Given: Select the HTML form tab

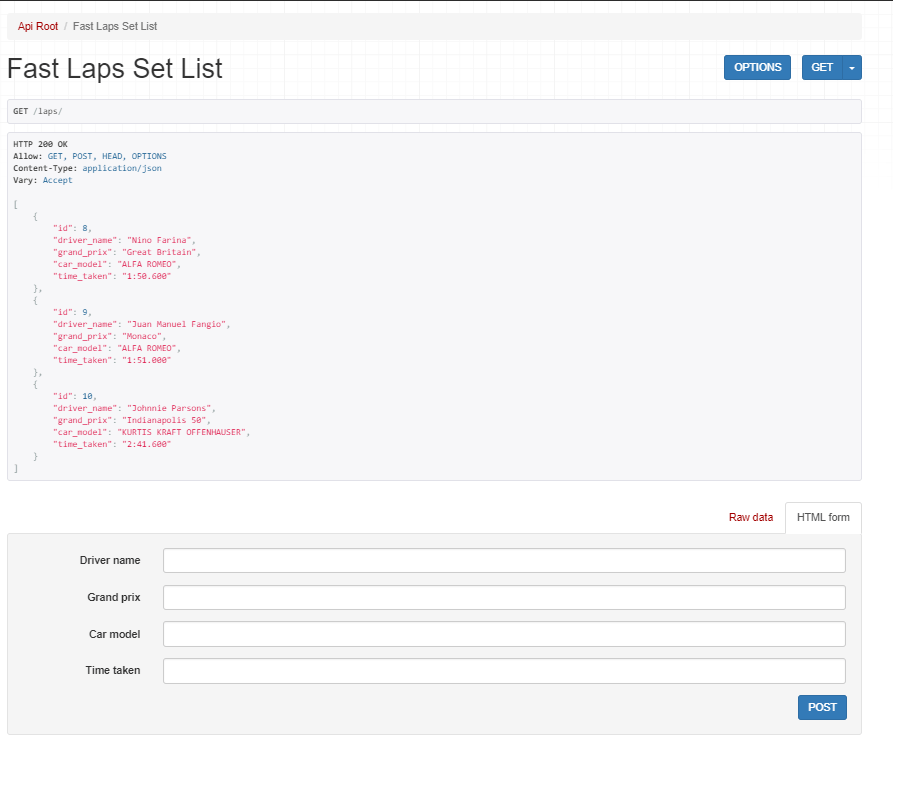Looking at the screenshot, I should click(x=823, y=517).
